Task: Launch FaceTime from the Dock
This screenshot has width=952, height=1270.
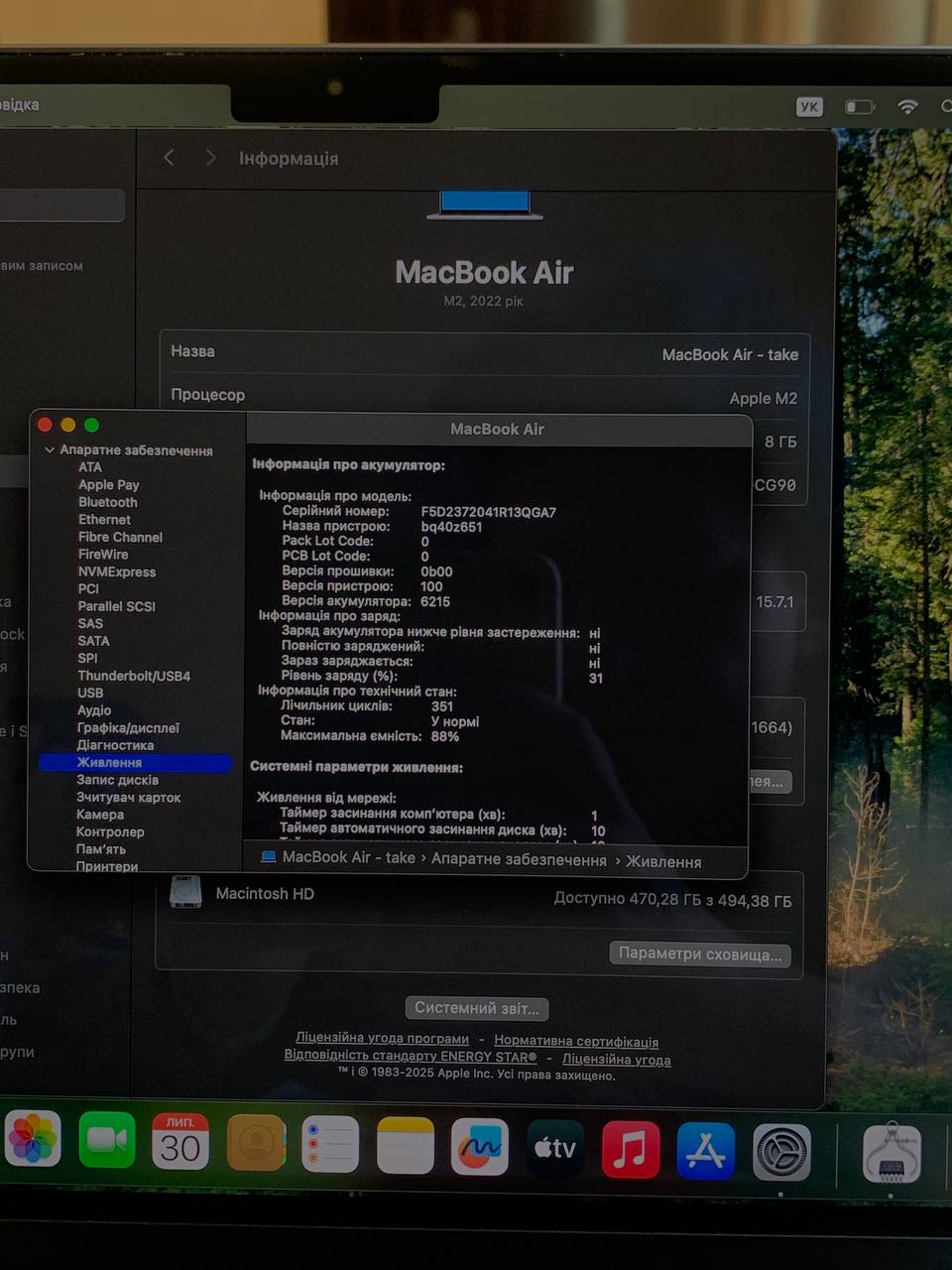Action: 107,1140
